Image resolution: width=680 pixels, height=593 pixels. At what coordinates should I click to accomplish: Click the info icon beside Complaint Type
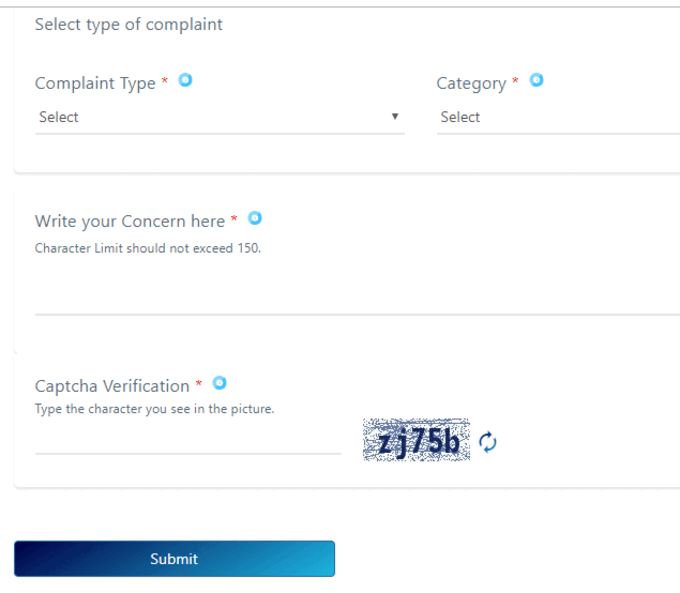point(185,80)
